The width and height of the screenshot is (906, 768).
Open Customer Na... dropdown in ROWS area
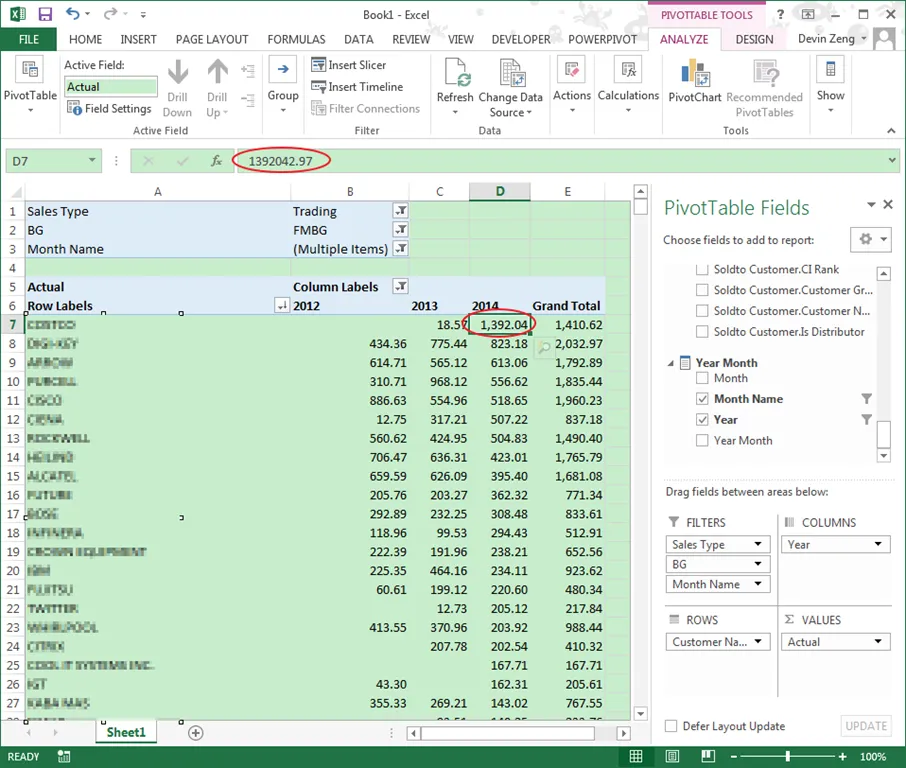[758, 641]
